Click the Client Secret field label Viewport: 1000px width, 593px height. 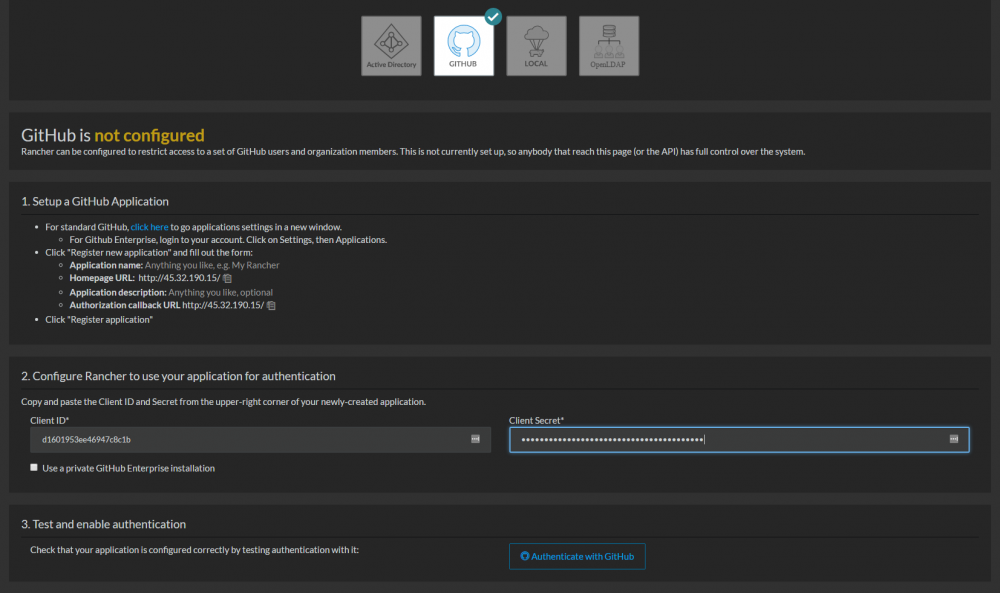click(536, 420)
